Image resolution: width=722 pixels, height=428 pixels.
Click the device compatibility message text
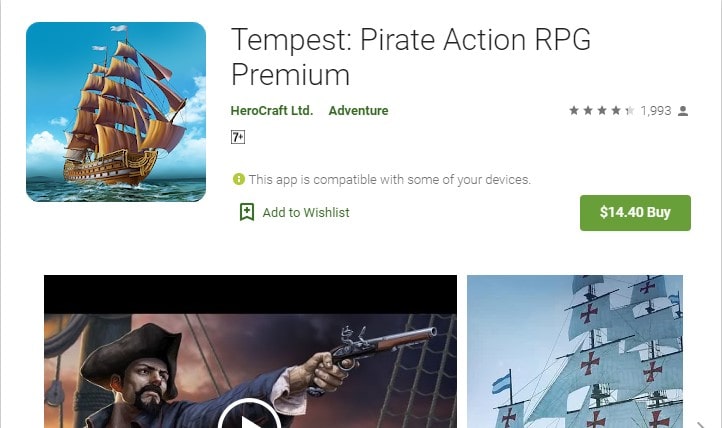[390, 179]
